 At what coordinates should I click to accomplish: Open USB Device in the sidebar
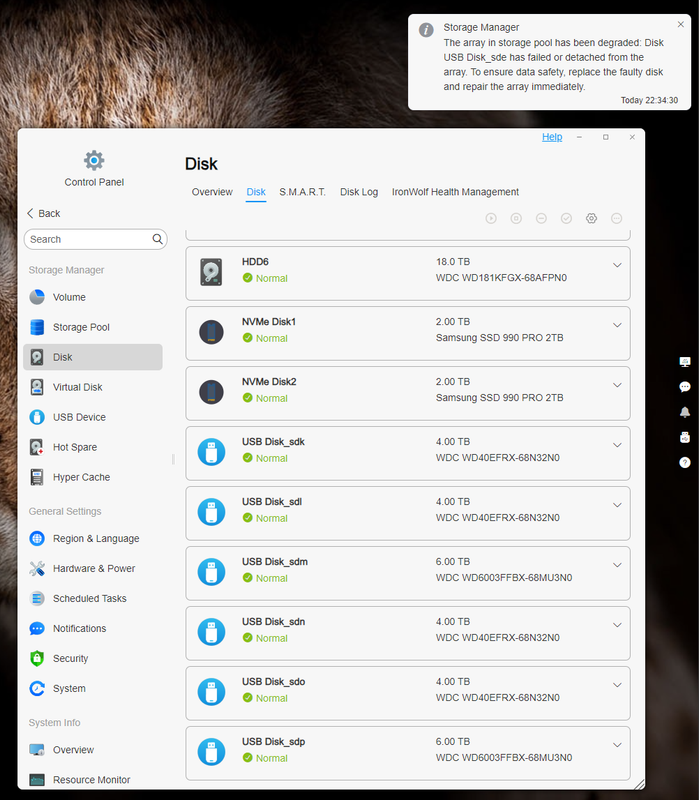(x=93, y=417)
